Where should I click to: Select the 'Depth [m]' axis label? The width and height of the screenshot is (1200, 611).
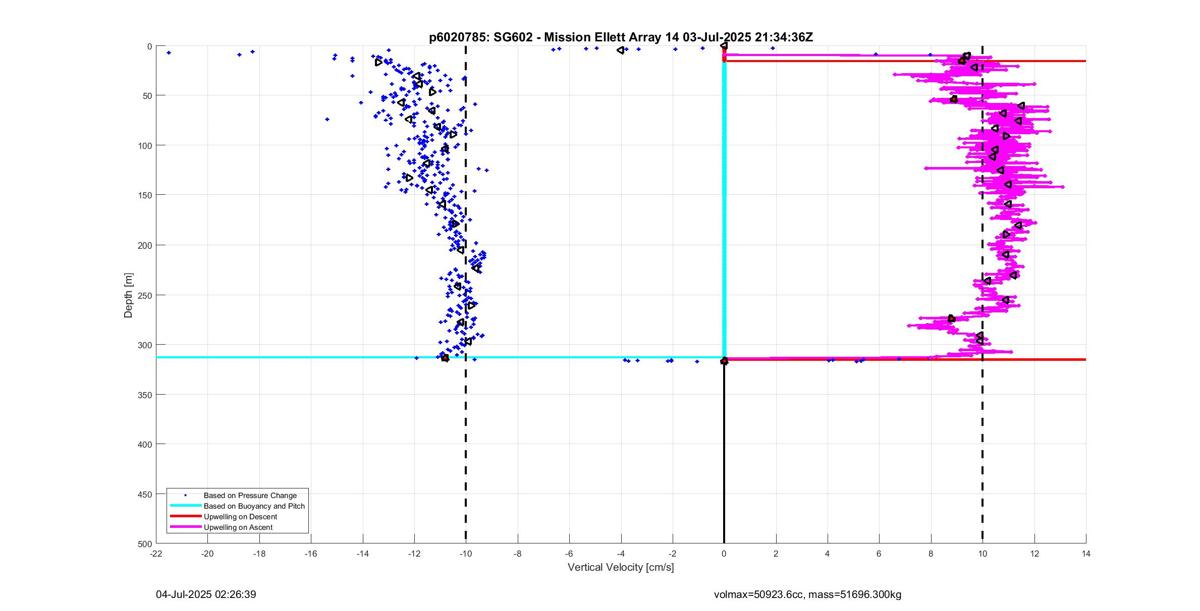coord(129,295)
